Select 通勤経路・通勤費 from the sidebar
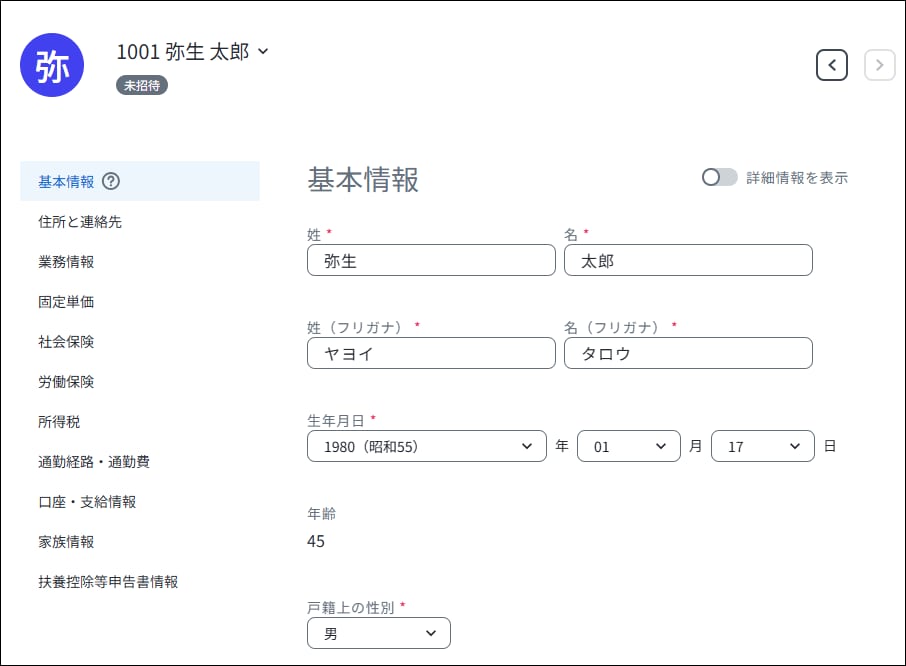 pos(94,462)
